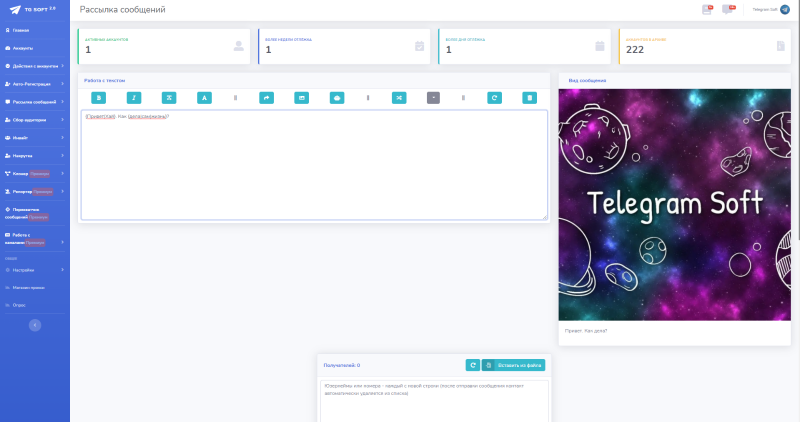The height and width of the screenshot is (422, 800).
Task: Click the refresh button in the text toolbar
Action: (x=494, y=98)
